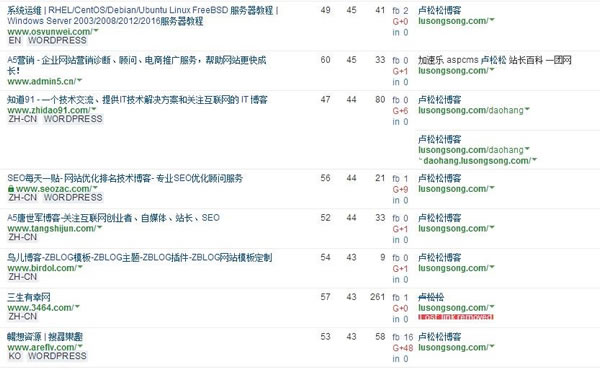Click the G+9 count in the seozac.com row

click(400, 189)
